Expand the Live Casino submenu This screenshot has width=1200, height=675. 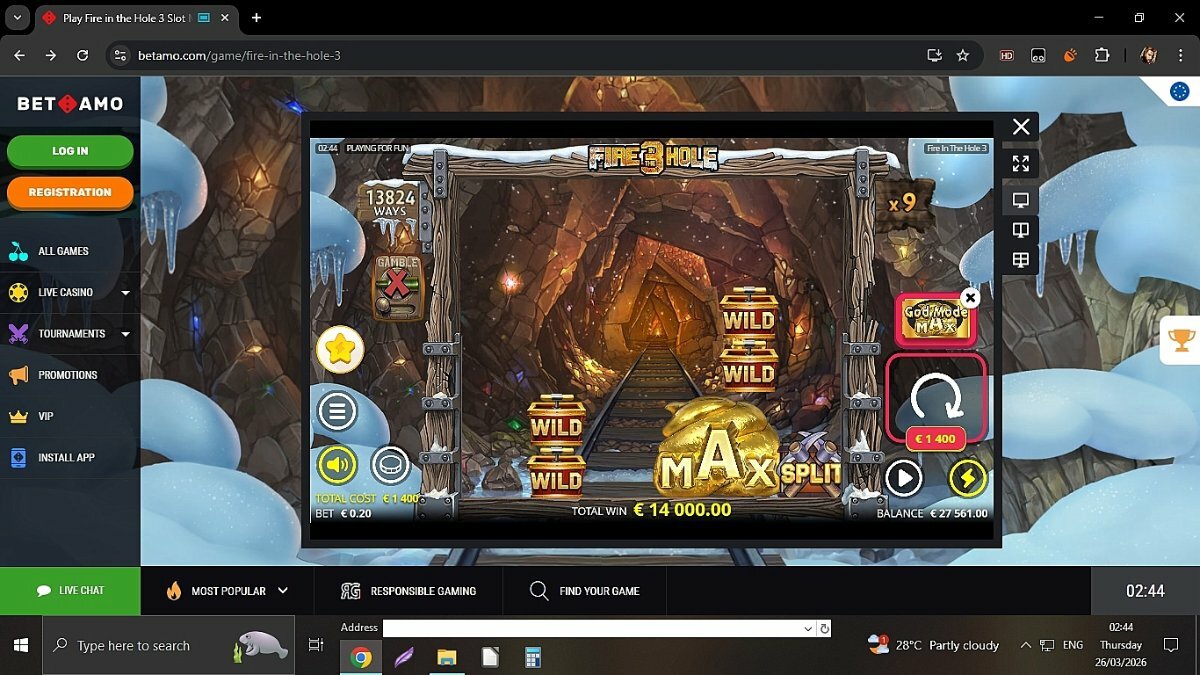tap(126, 293)
